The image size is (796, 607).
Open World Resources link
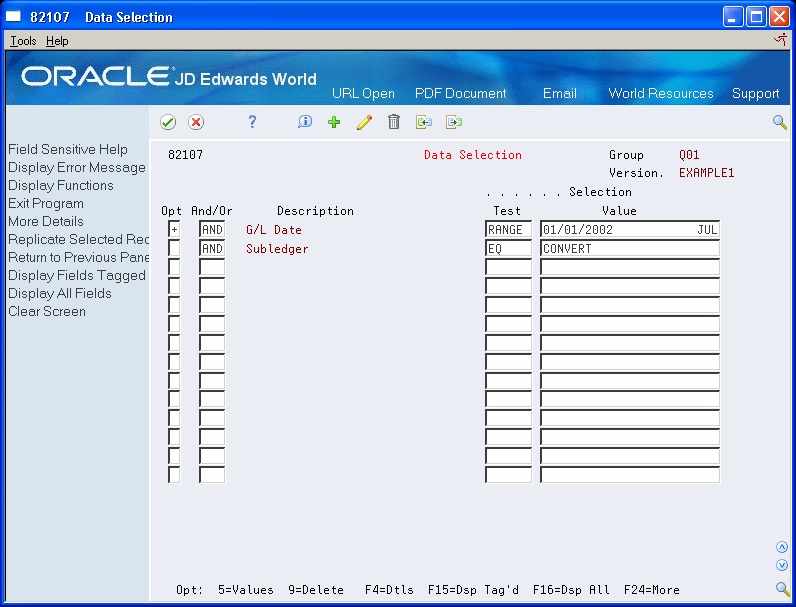660,93
